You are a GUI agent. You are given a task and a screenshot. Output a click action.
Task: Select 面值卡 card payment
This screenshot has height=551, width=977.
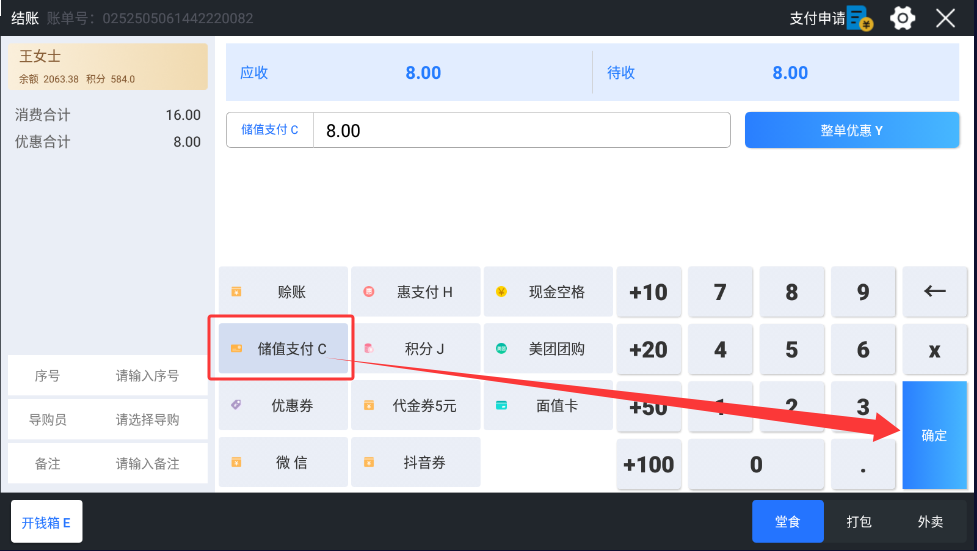(x=548, y=405)
